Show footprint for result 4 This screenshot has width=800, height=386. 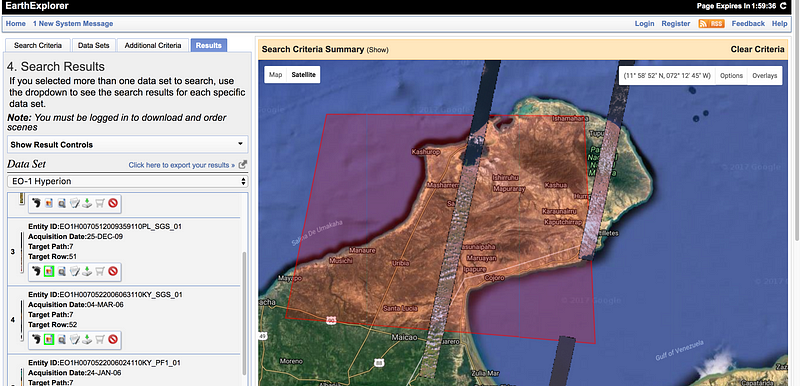click(37, 339)
